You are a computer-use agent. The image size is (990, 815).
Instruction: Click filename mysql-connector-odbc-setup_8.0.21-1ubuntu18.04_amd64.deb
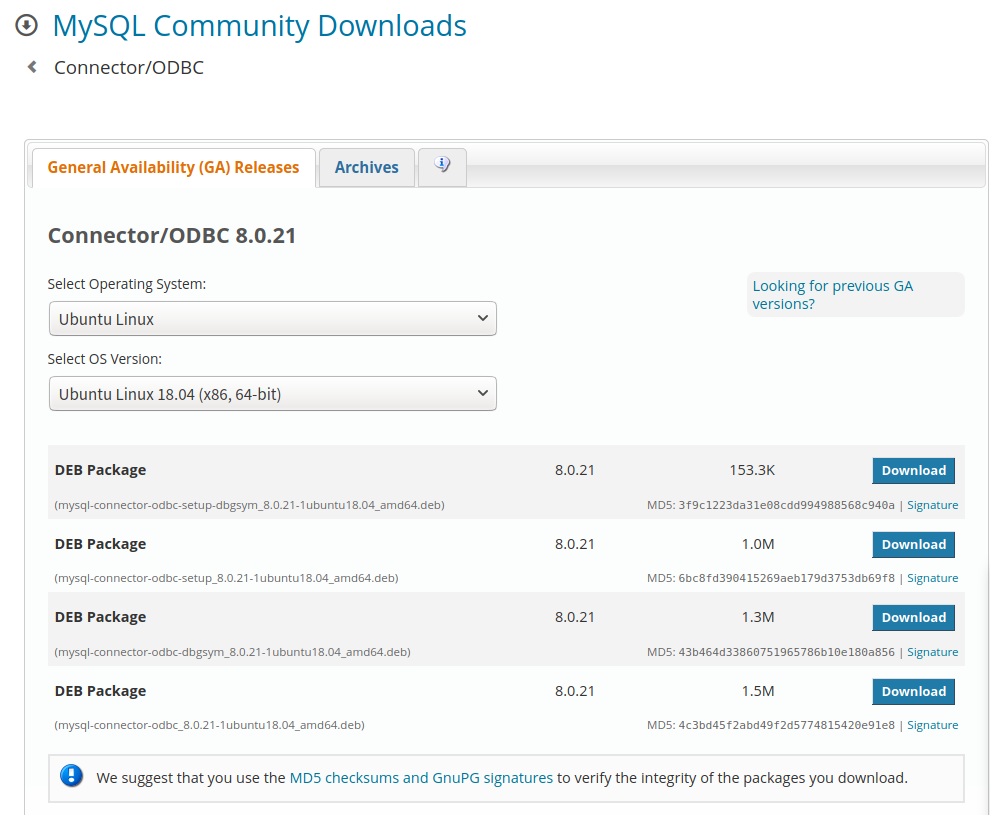(x=226, y=578)
